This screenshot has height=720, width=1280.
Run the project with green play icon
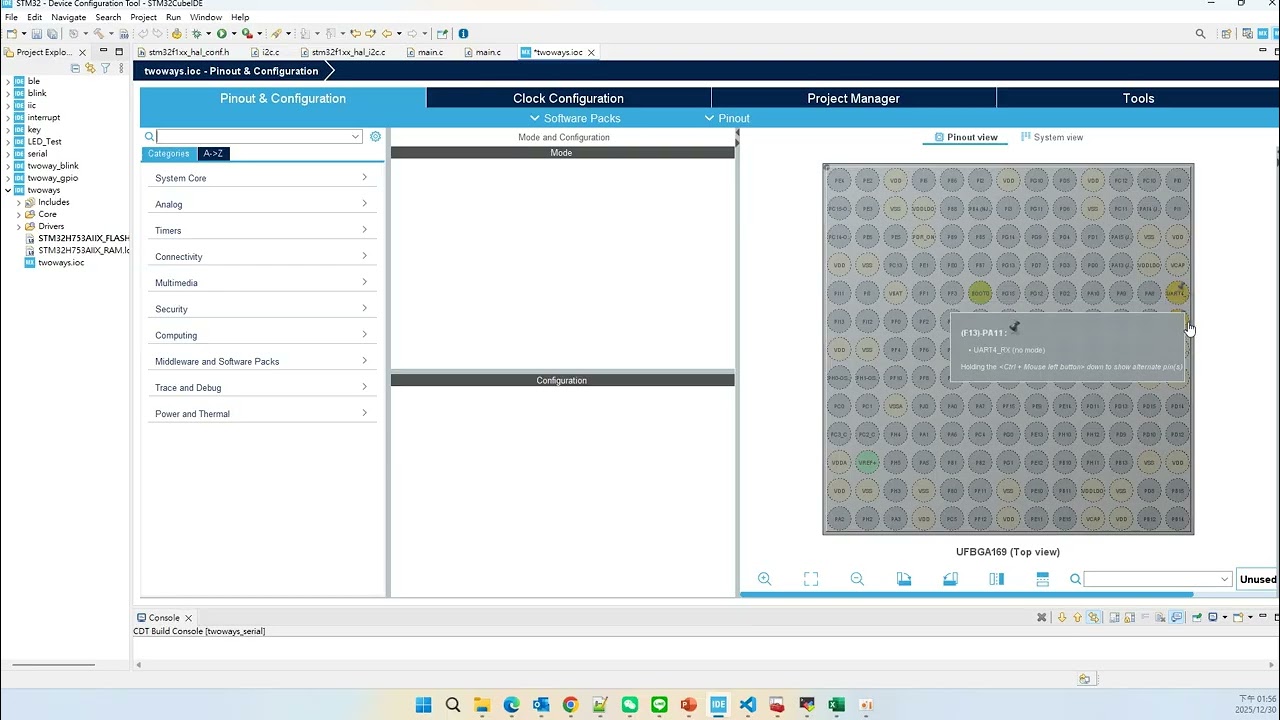[222, 33]
